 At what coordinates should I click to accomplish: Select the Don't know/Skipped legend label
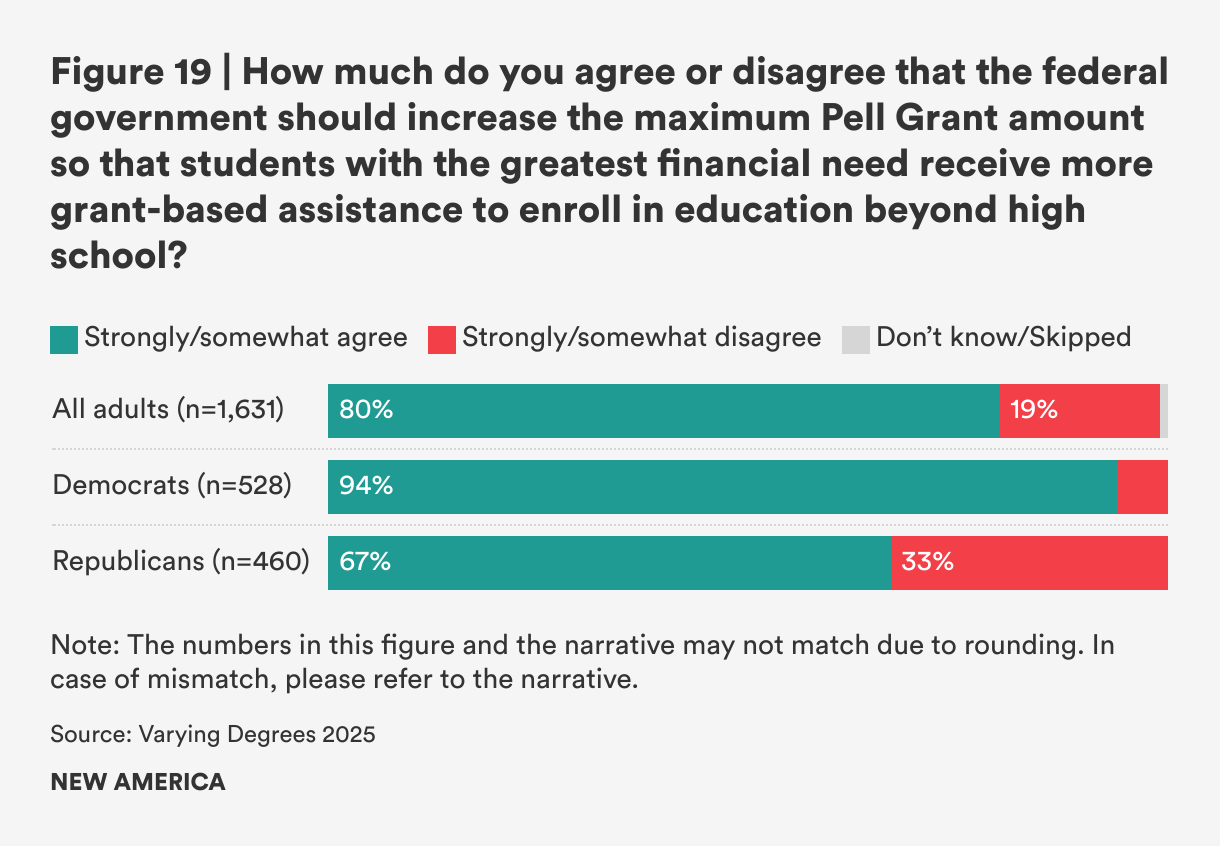click(x=1004, y=338)
